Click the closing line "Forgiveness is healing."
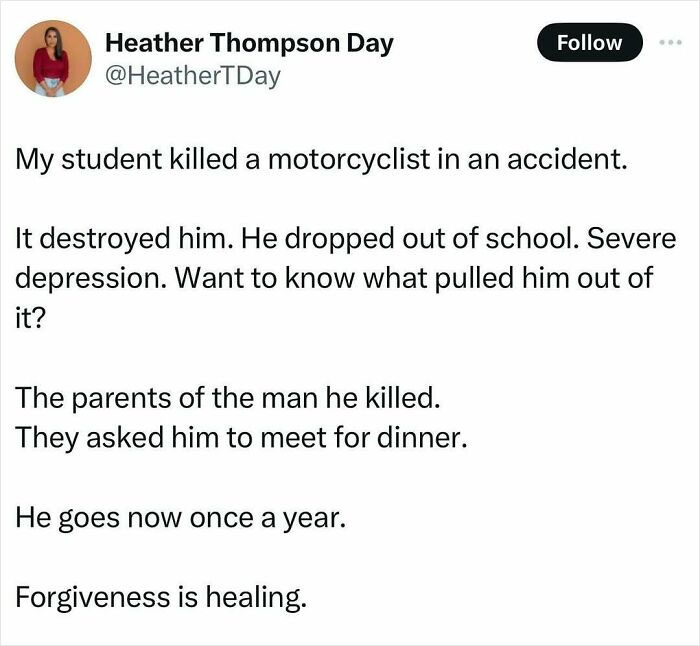The width and height of the screenshot is (700, 646). [161, 597]
